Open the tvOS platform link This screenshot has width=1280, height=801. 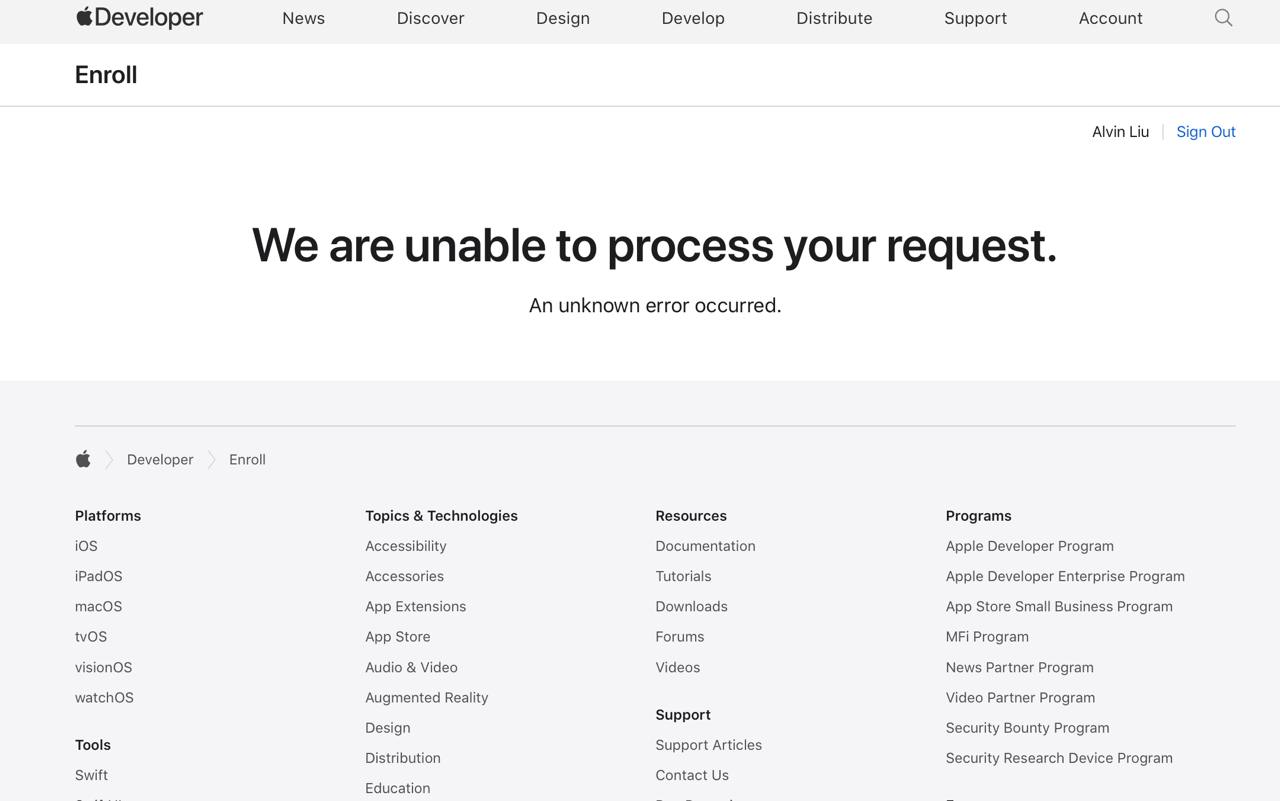tap(91, 636)
